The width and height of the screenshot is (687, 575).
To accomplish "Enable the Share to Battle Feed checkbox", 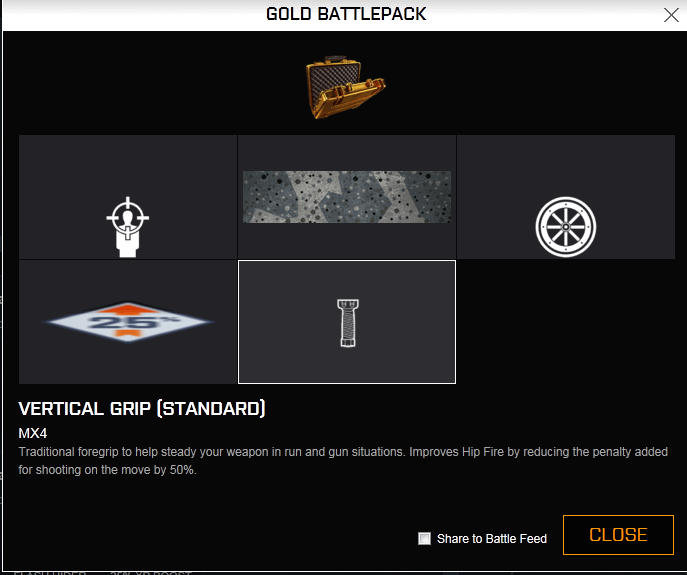I will (424, 538).
